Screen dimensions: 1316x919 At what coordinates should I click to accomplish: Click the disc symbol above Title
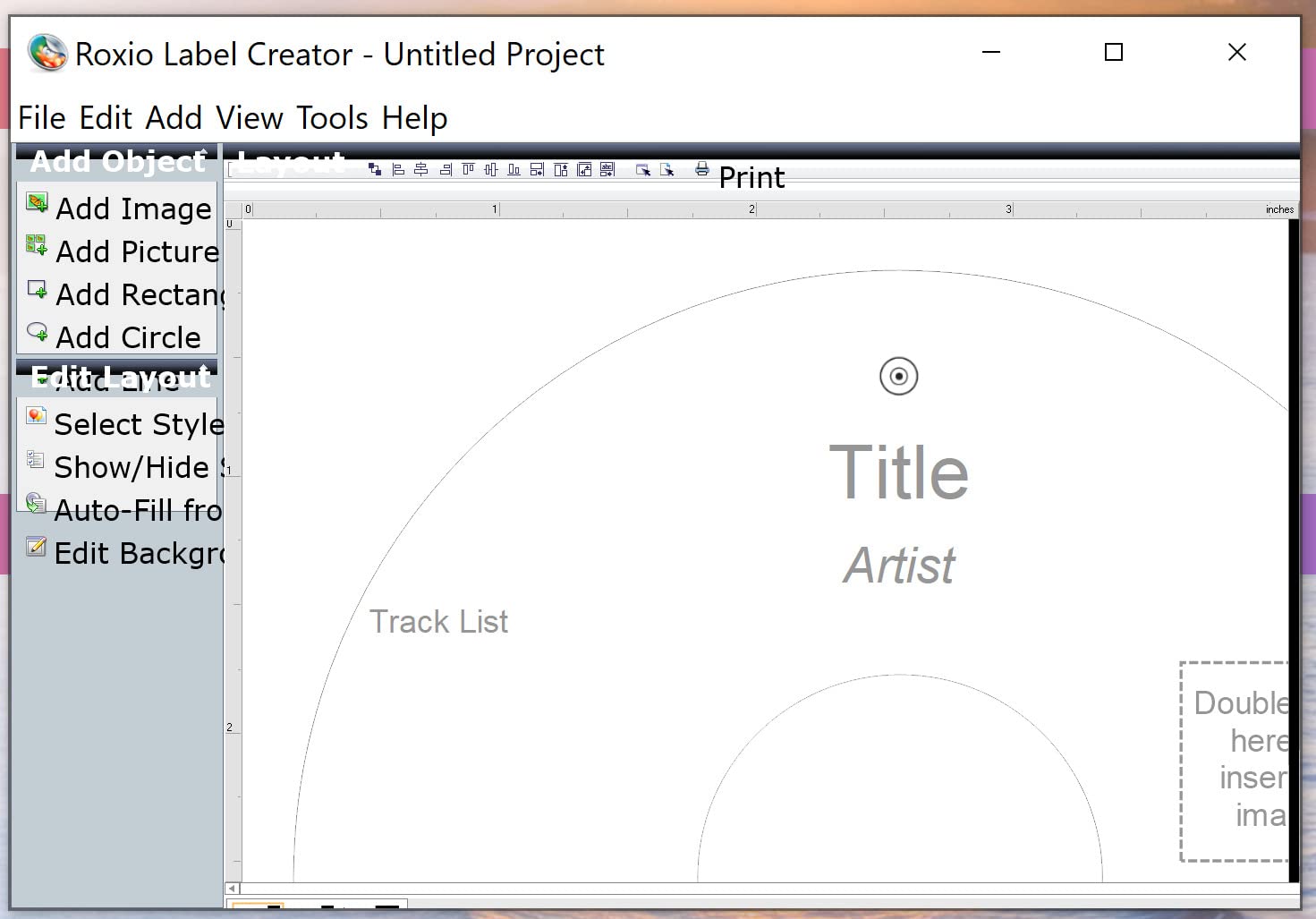click(898, 376)
